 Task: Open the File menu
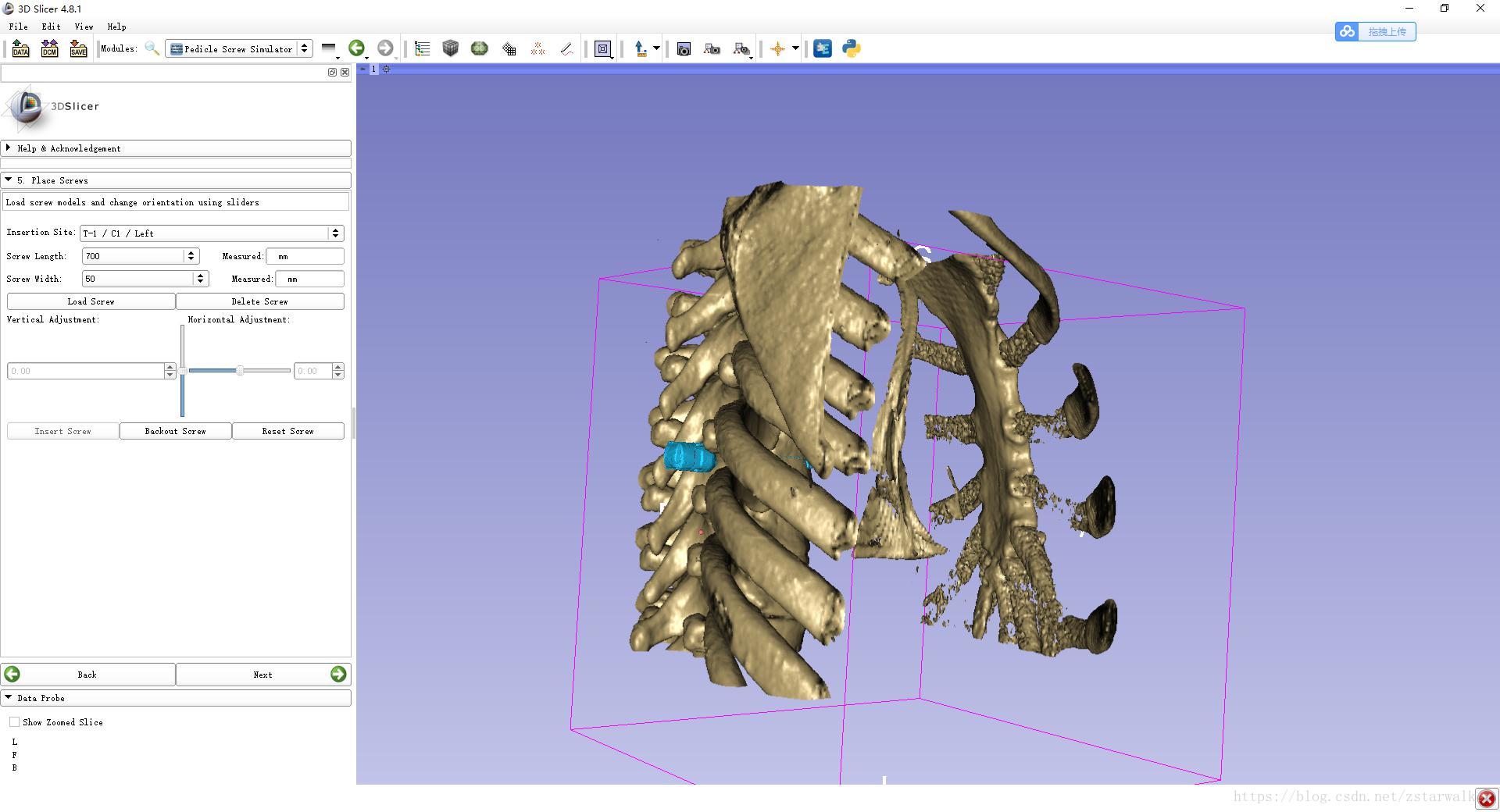tap(18, 27)
